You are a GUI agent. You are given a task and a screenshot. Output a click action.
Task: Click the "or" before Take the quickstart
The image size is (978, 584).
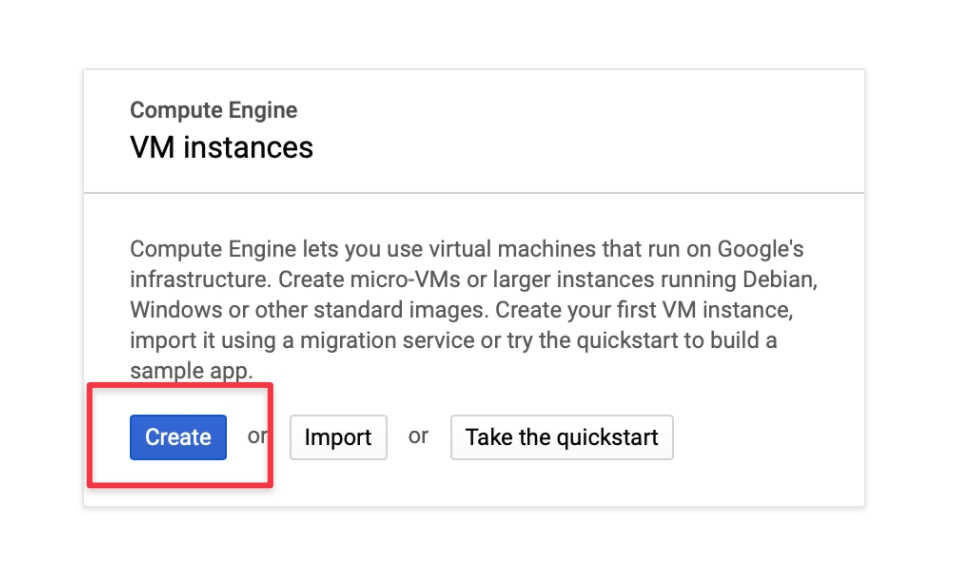coord(418,436)
